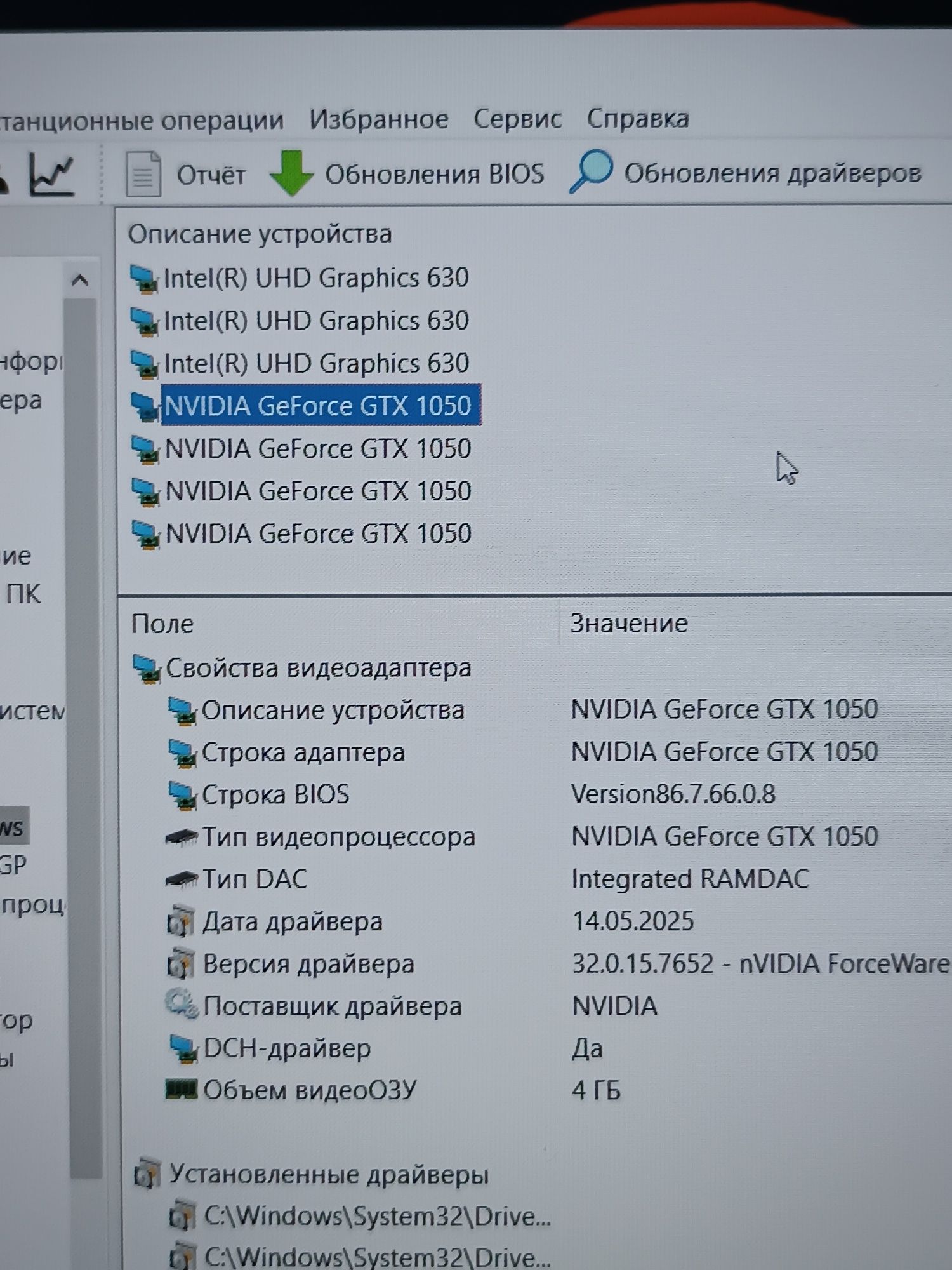Click the DCH-драйвер field
This screenshot has height=1270, width=952.
click(x=287, y=1048)
